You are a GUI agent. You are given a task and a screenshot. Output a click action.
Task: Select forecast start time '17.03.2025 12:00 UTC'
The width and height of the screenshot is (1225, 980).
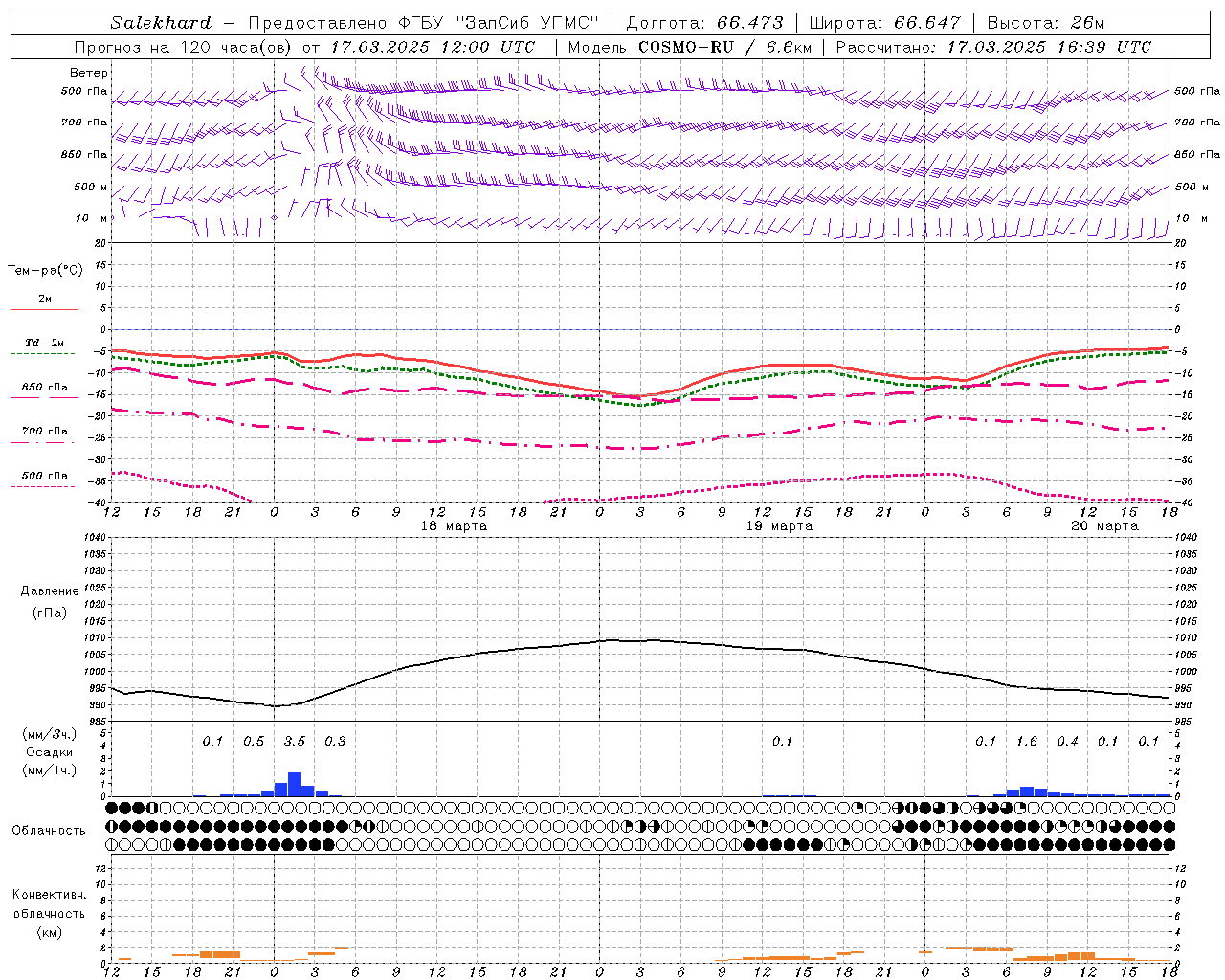coord(433,47)
